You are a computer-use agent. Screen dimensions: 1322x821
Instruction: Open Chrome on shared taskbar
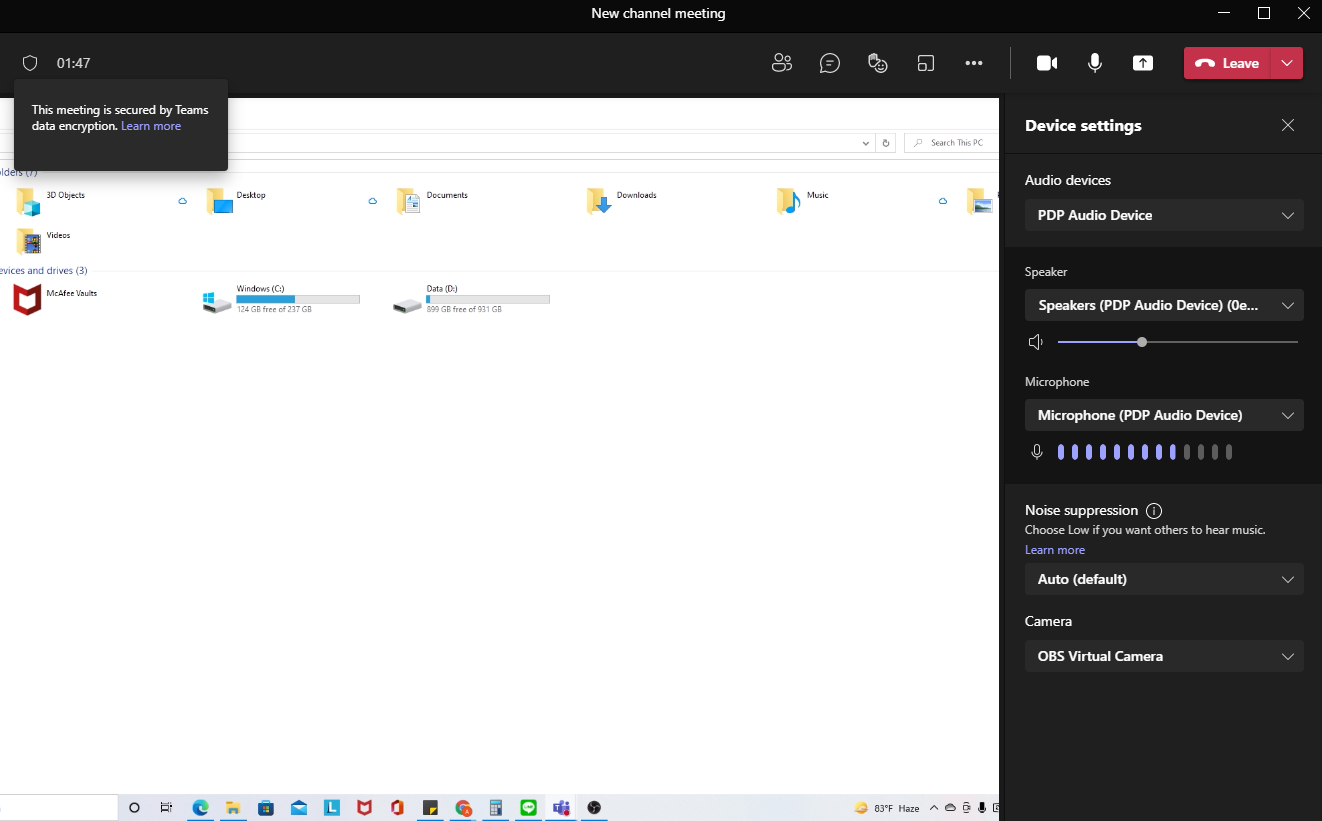point(463,808)
